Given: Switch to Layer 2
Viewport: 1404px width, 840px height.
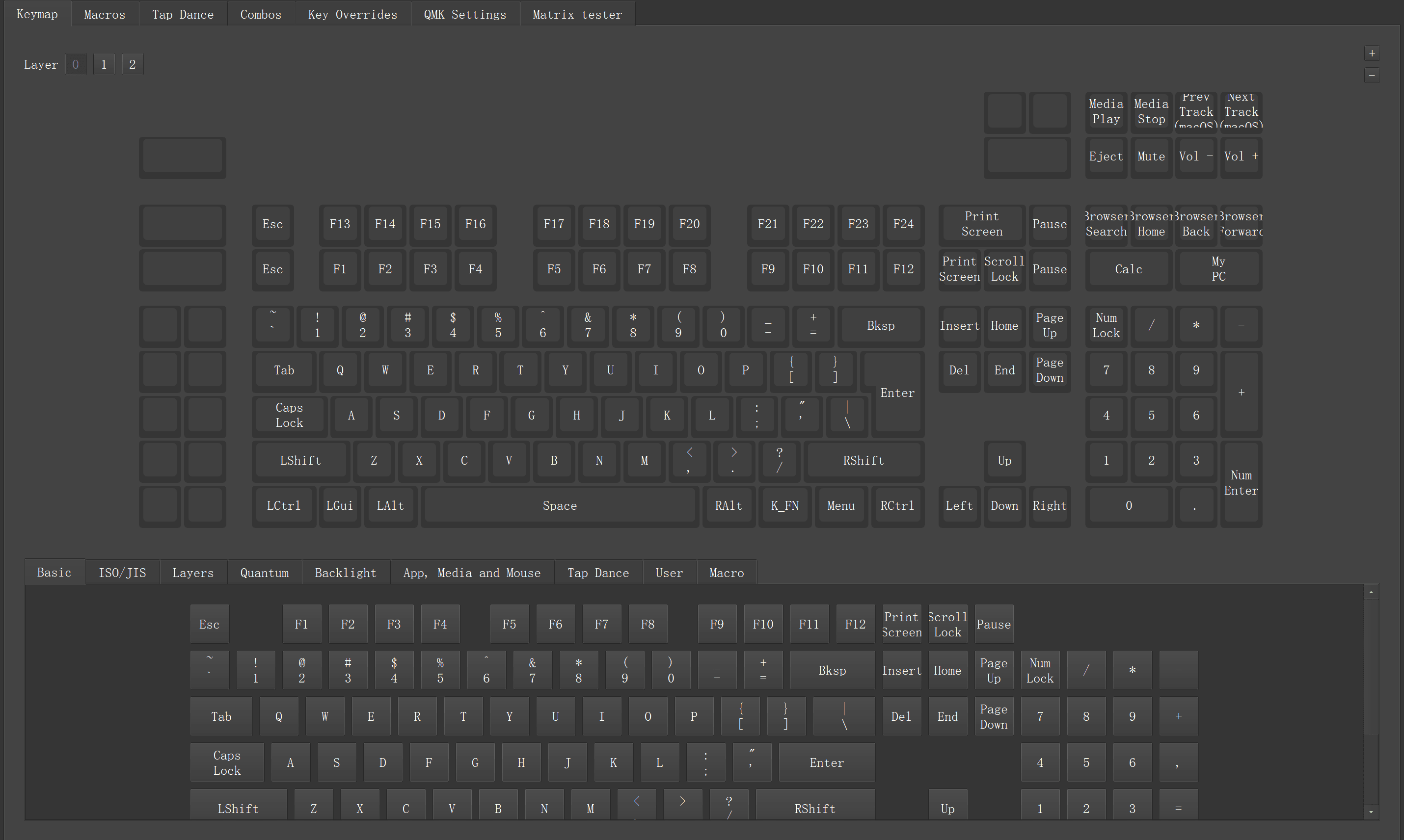Looking at the screenshot, I should tap(132, 65).
